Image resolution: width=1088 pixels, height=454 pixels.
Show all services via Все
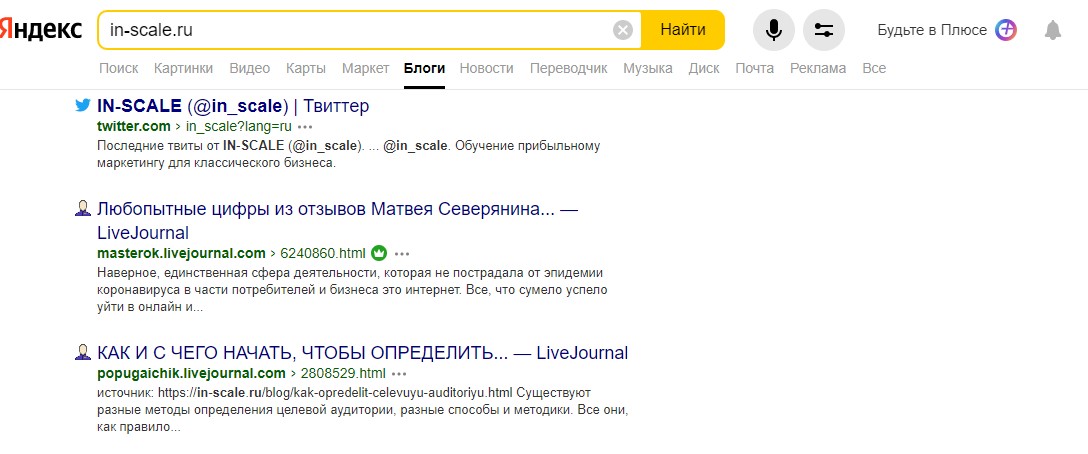[x=874, y=68]
